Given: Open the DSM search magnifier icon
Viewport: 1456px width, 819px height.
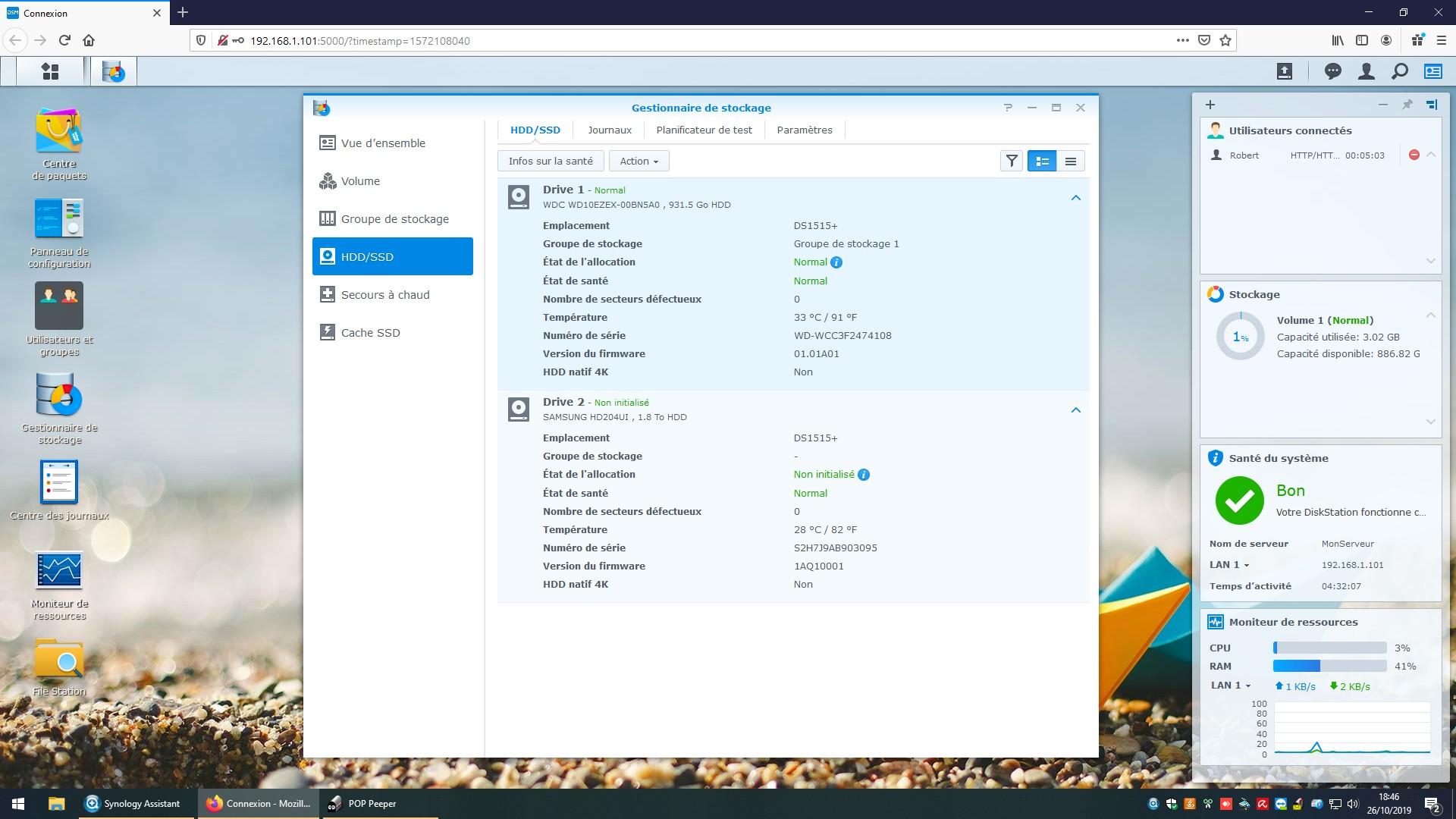Looking at the screenshot, I should point(1399,71).
